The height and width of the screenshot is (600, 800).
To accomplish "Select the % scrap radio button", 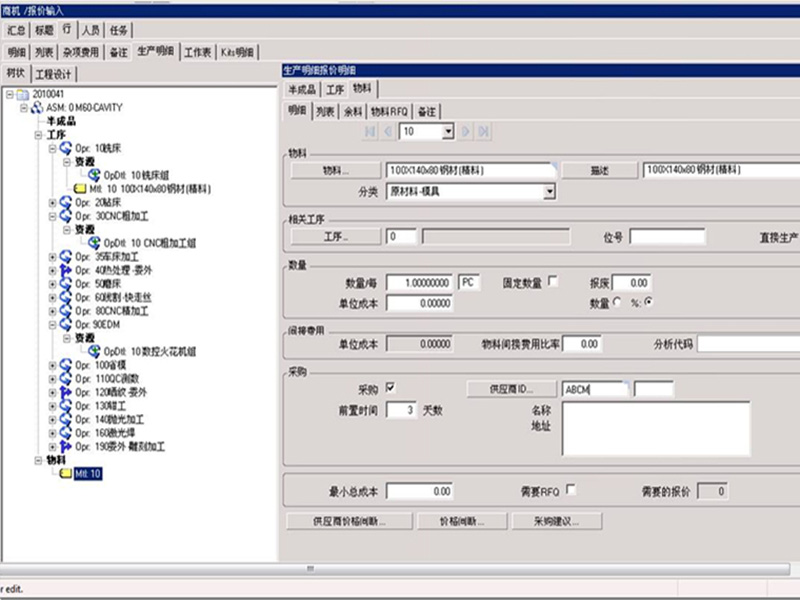I will [x=648, y=302].
